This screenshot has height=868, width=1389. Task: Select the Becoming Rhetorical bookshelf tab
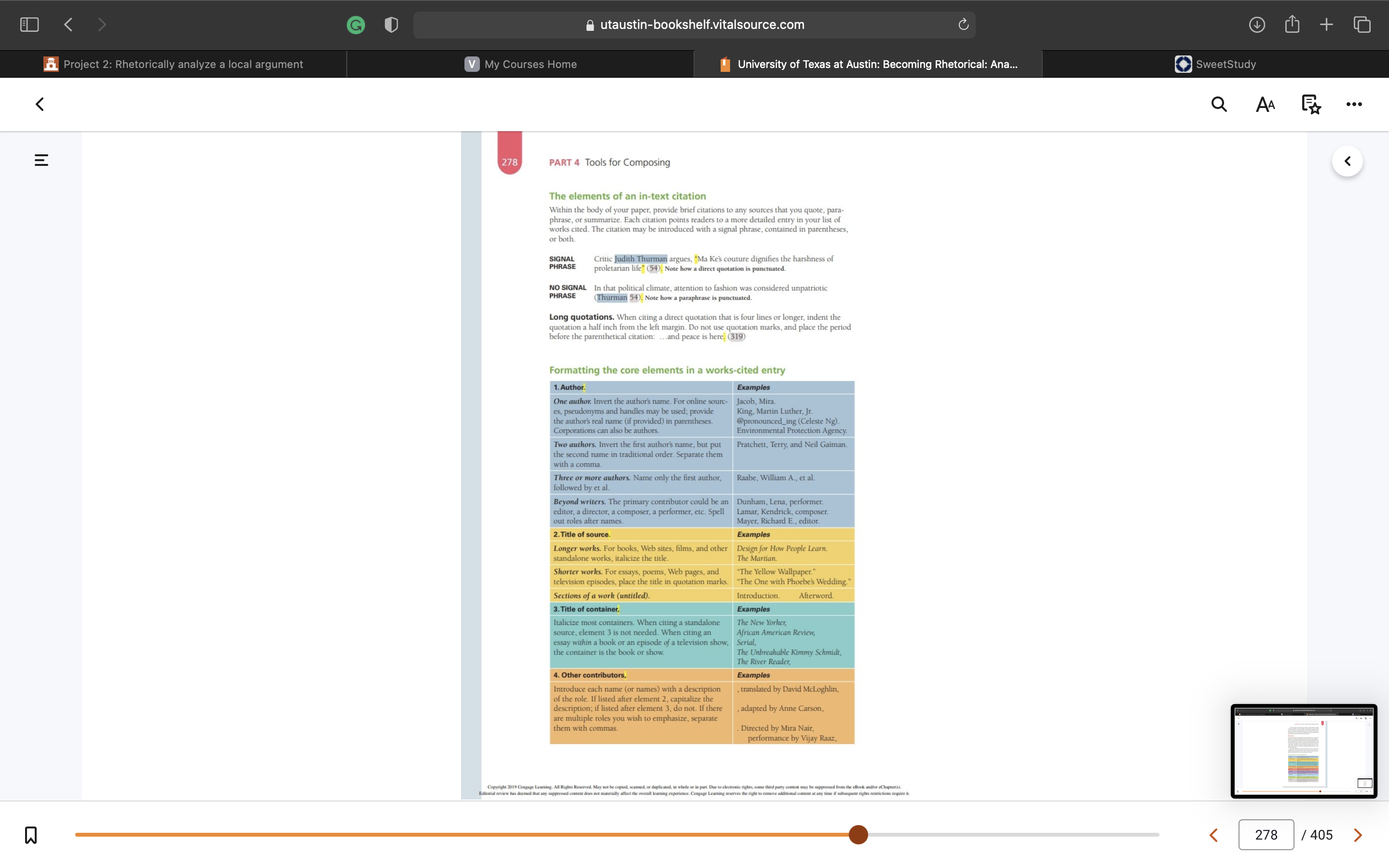(868, 64)
